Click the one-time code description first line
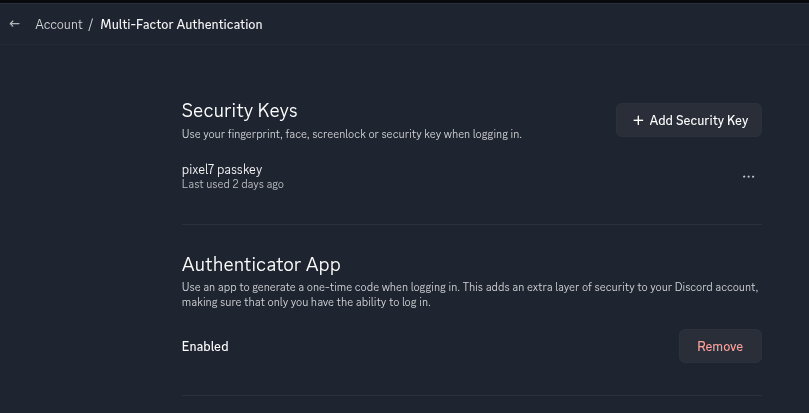 (x=470, y=287)
